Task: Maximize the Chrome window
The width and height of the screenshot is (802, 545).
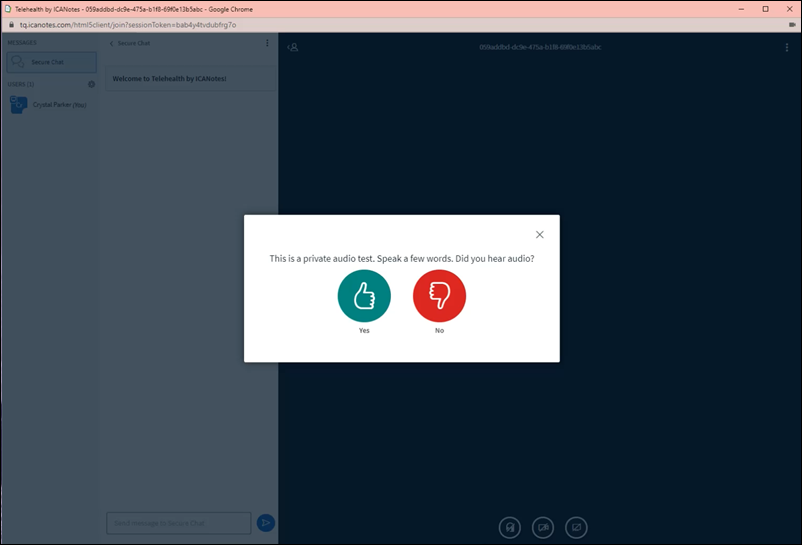Action: point(765,9)
